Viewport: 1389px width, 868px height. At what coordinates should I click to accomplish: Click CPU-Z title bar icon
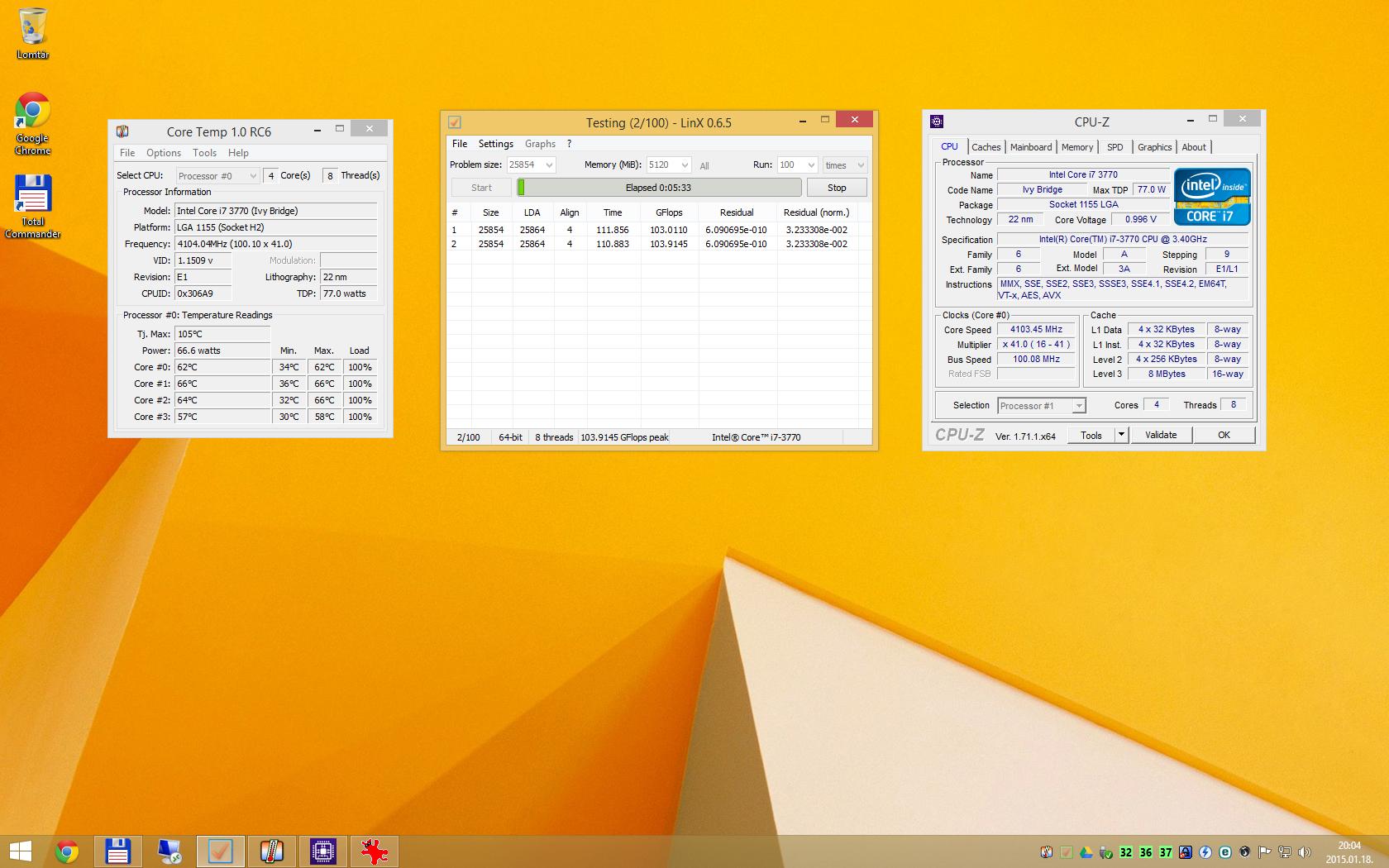pos(937,122)
